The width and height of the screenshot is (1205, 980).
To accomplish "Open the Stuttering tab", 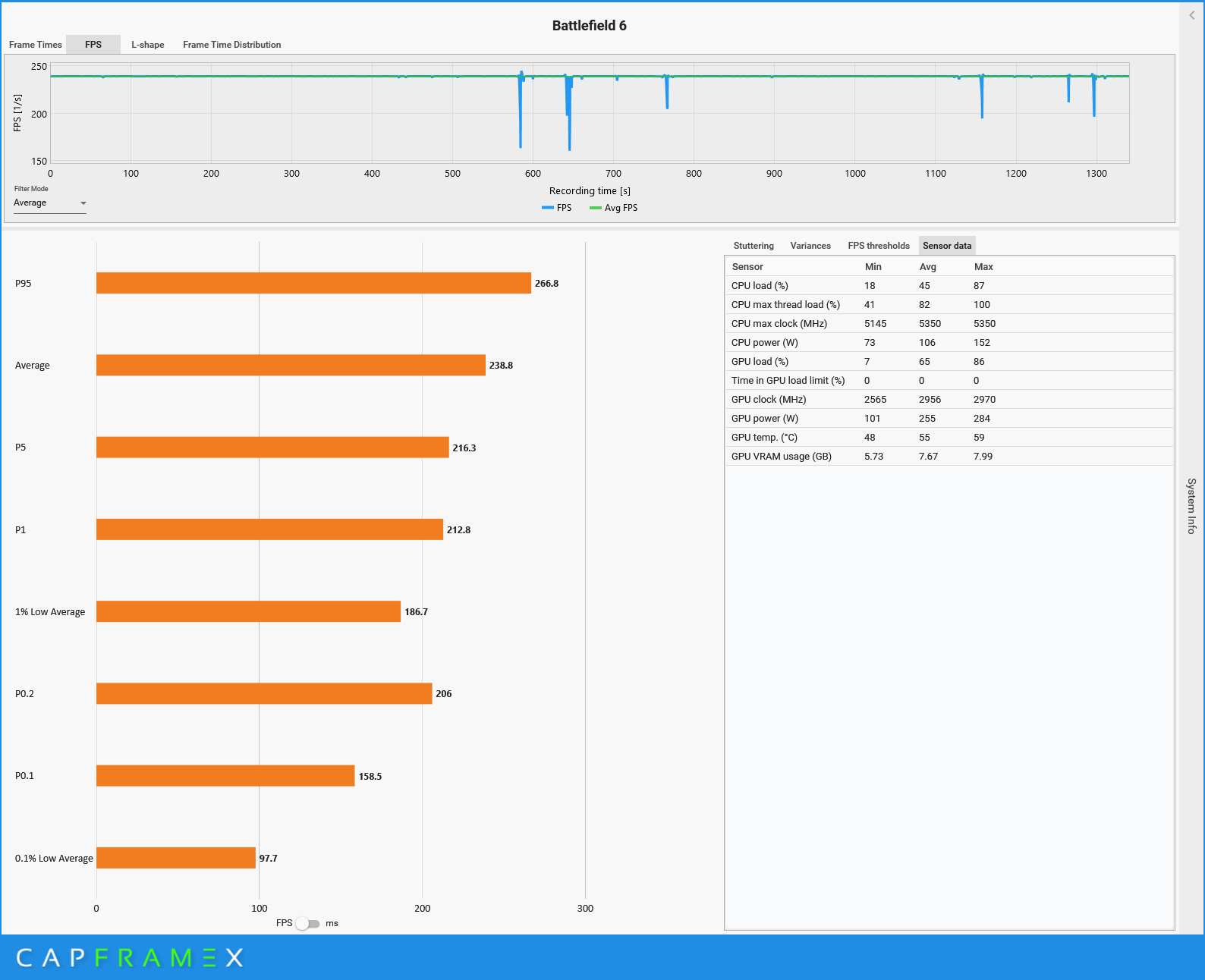I will (x=754, y=246).
